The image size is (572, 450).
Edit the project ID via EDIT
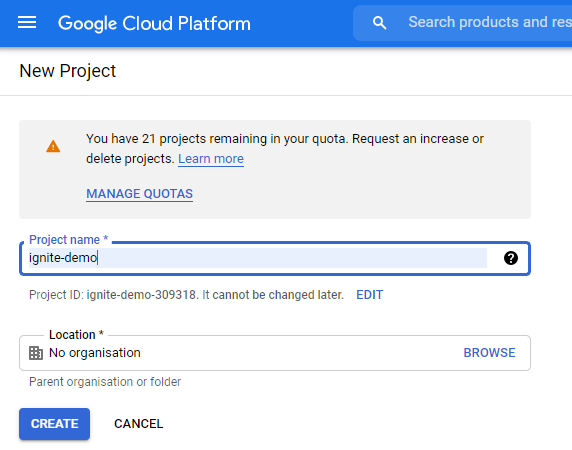tap(370, 295)
